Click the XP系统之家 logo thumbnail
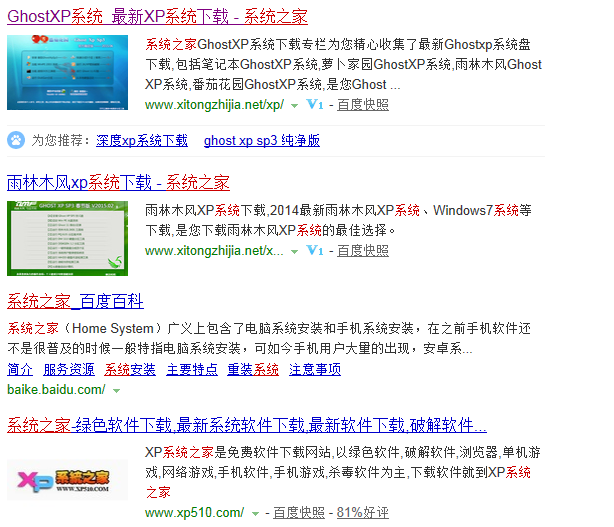 click(x=68, y=481)
